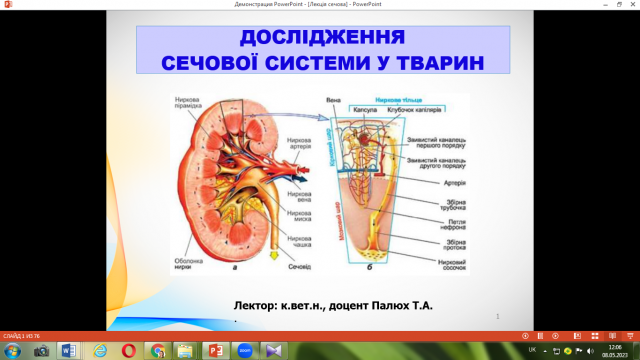Open Google Chrome from taskbar
Image resolution: width=640 pixels, height=360 pixels.
click(x=158, y=351)
